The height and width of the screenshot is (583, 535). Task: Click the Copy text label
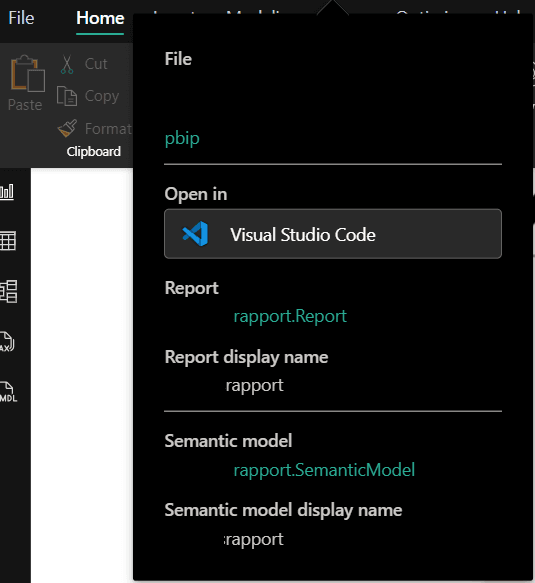(102, 96)
